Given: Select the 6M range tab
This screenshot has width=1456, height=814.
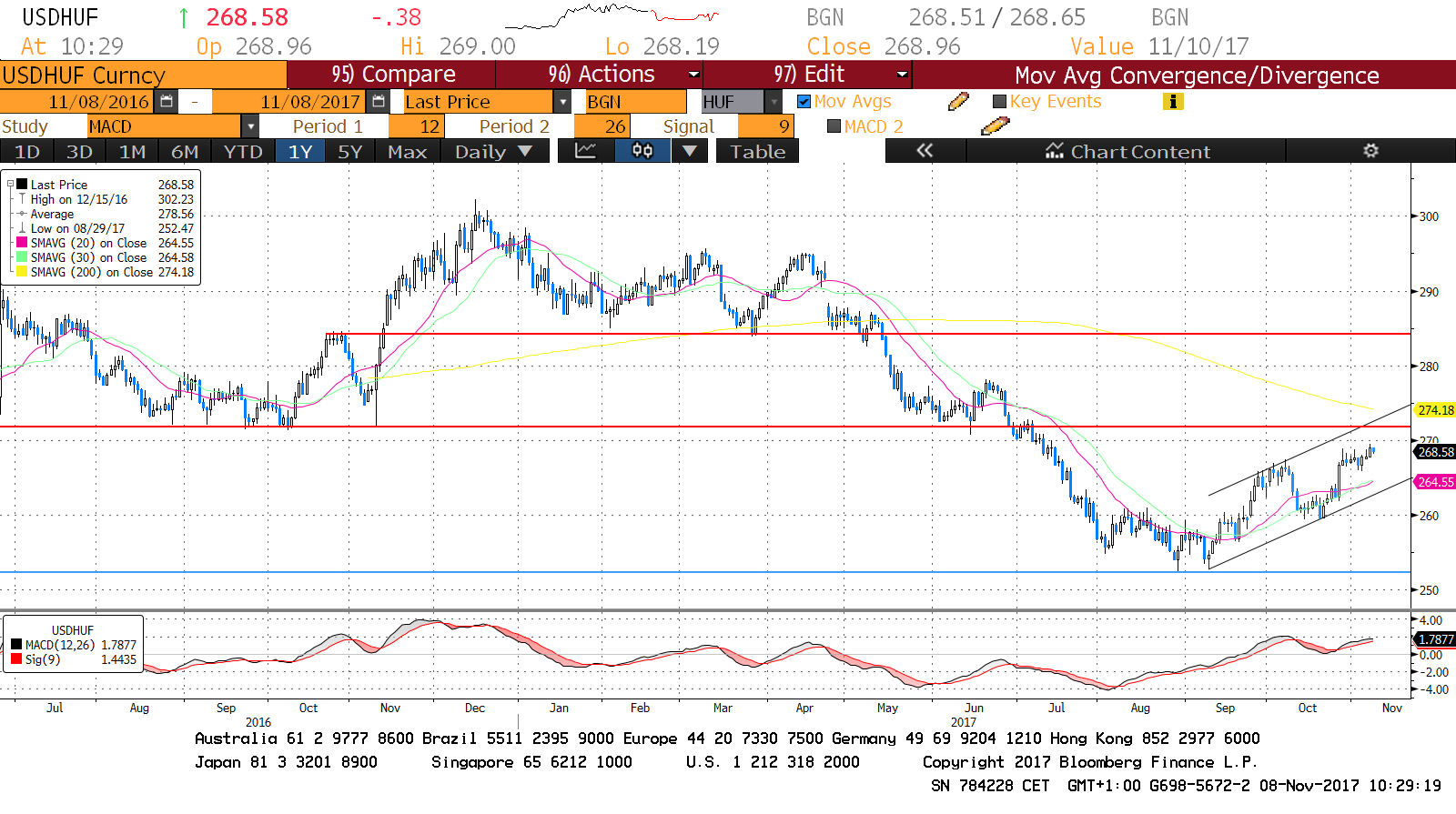Looking at the screenshot, I should [x=185, y=151].
